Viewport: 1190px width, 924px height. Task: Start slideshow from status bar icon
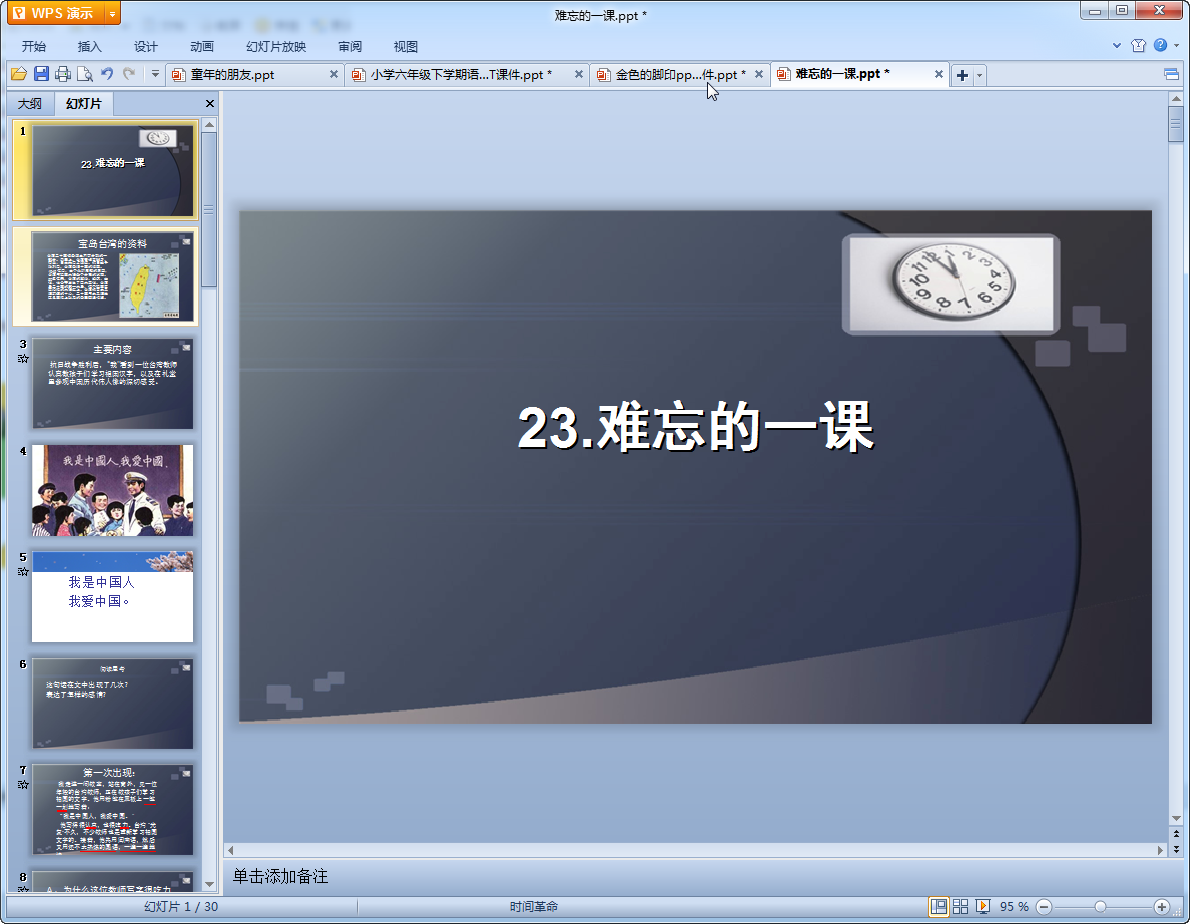click(983, 907)
